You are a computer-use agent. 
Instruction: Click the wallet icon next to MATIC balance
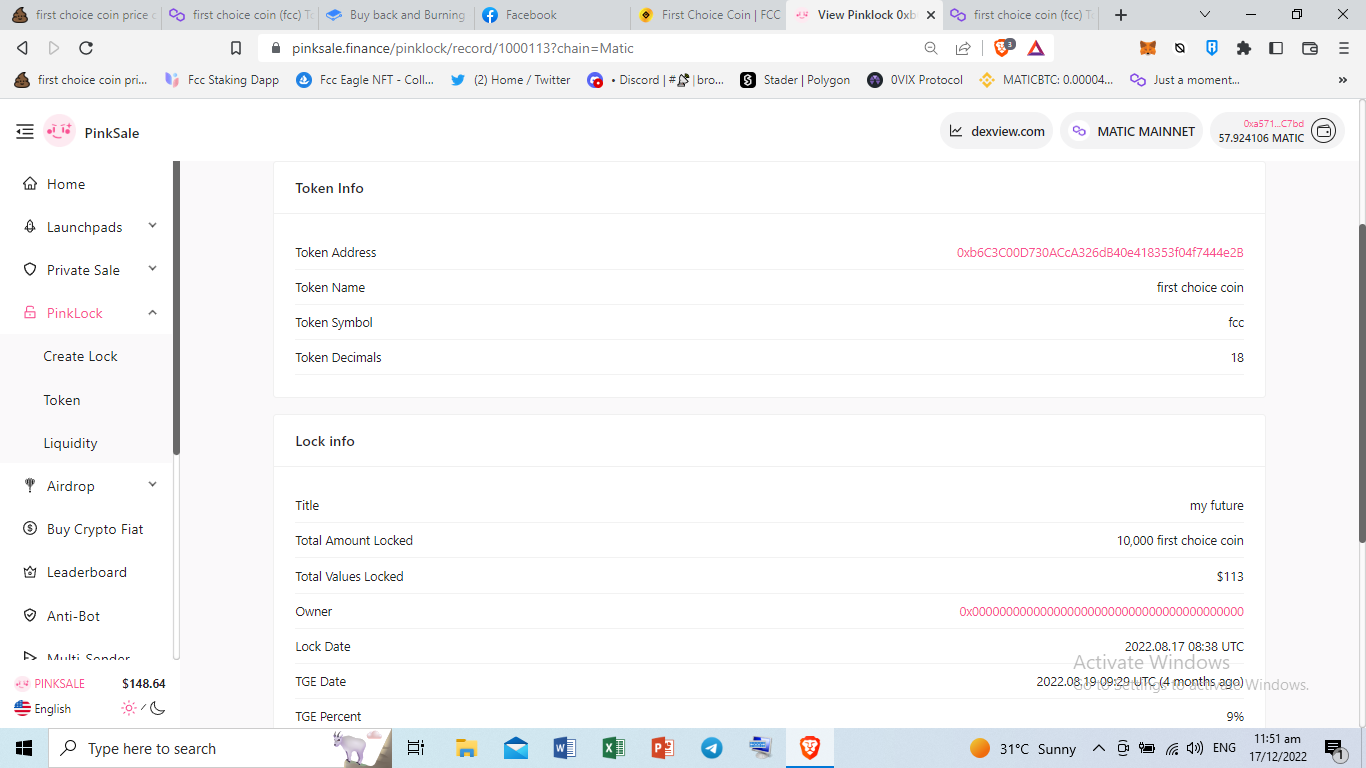1323,131
